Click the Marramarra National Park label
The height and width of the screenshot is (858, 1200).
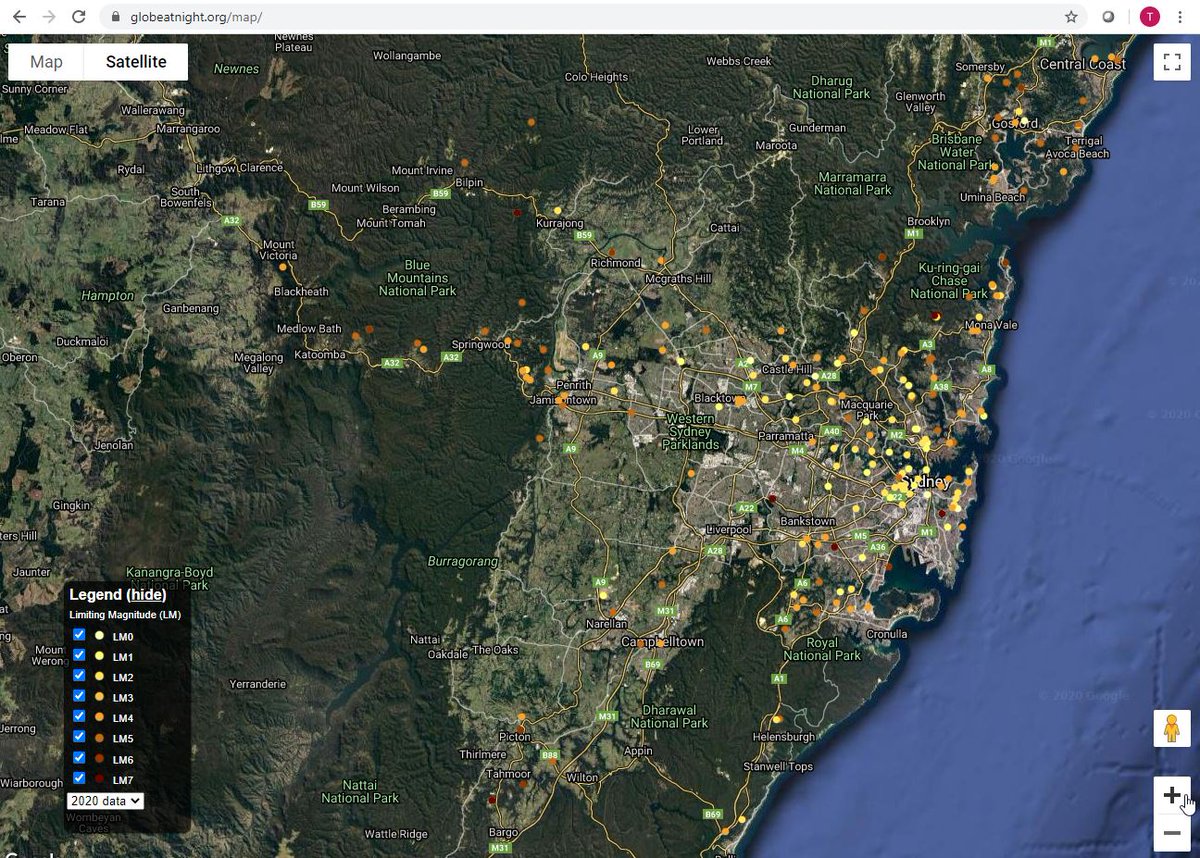pyautogui.click(x=852, y=183)
